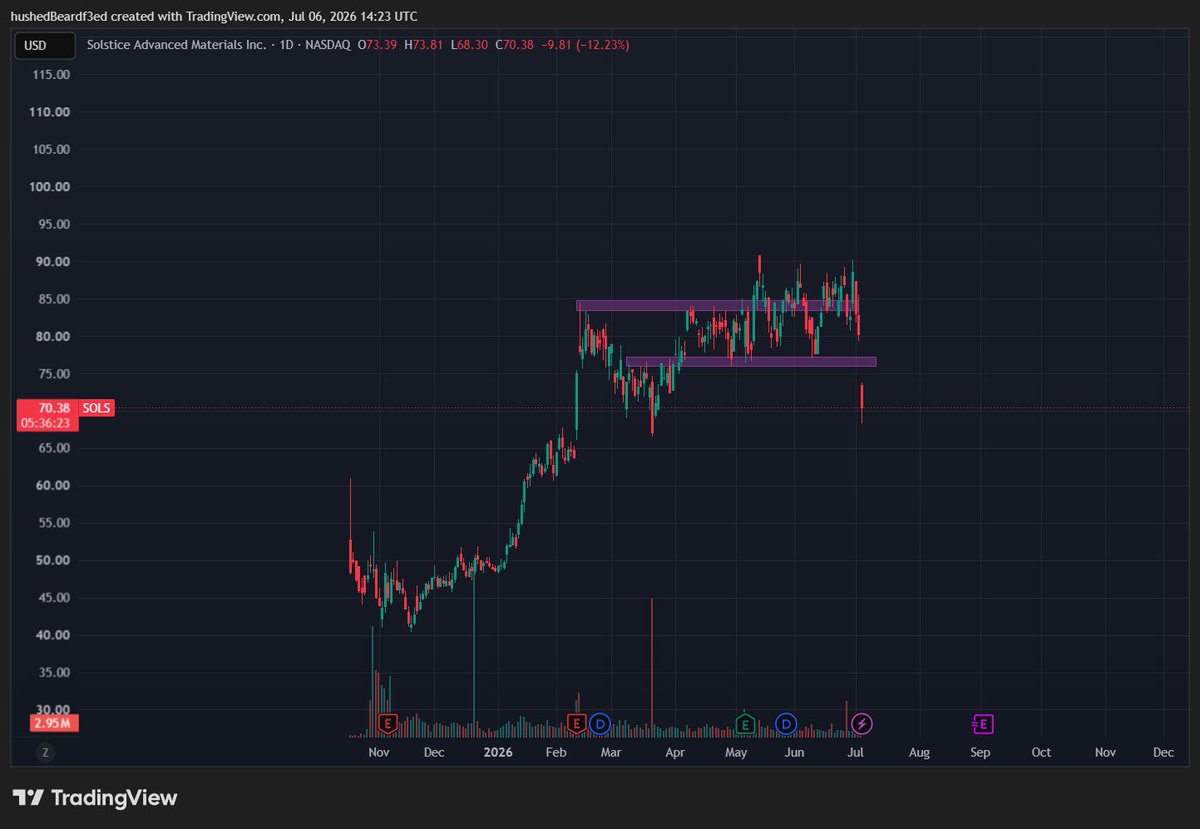1200x829 pixels.
Task: Select the lower purple rectangle zone near 76
Action: [x=751, y=361]
